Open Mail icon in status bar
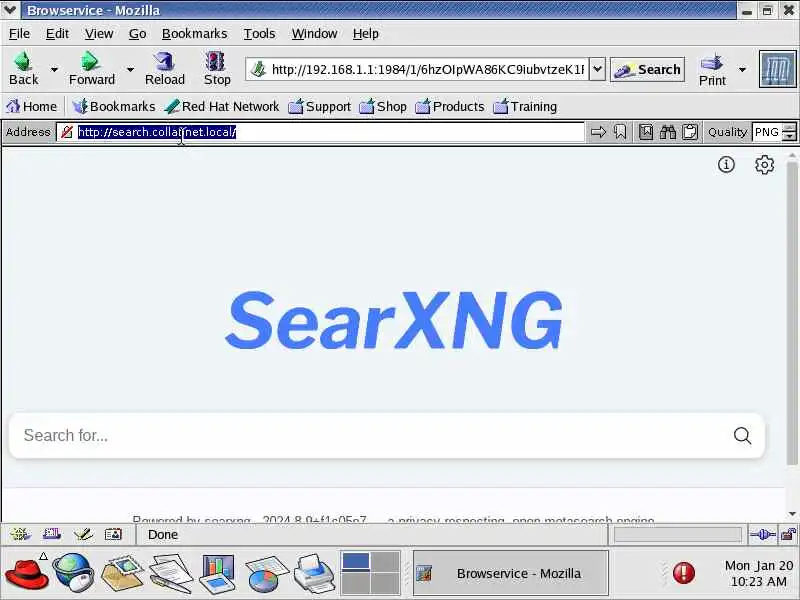Screen dimensions: 800x600 click(52, 534)
